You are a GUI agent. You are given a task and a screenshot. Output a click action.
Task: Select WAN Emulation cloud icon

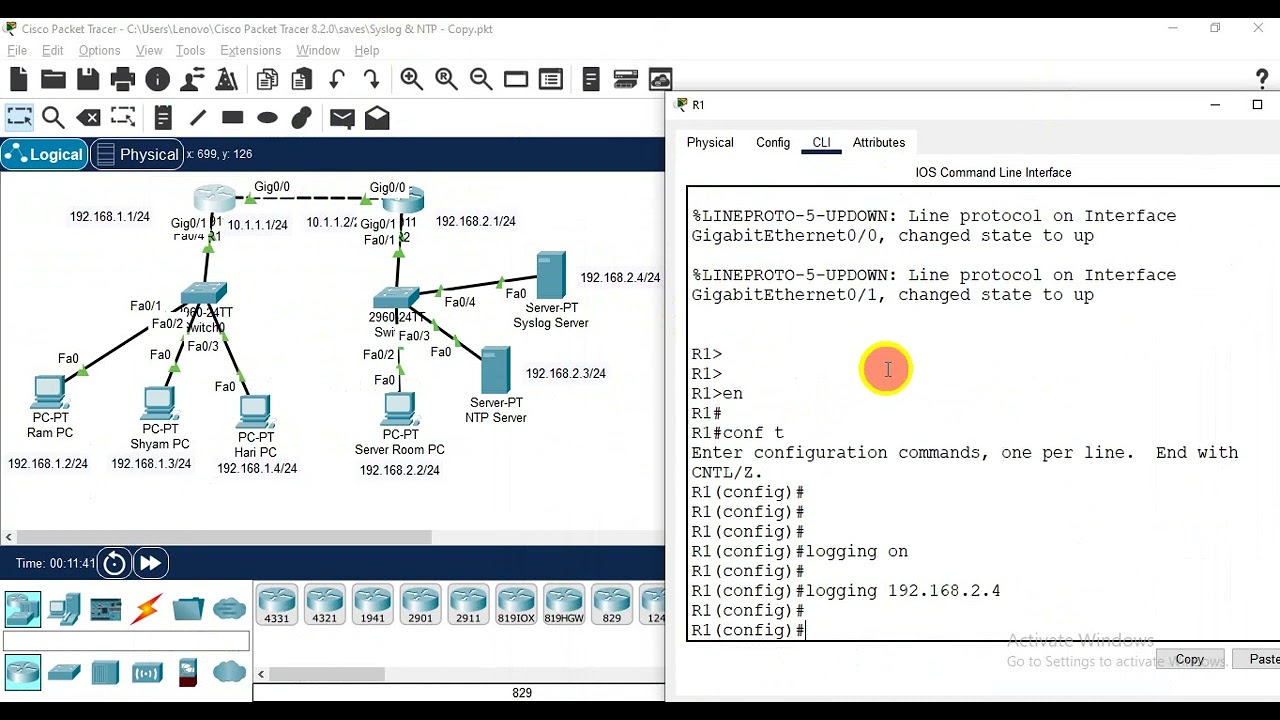pos(229,672)
